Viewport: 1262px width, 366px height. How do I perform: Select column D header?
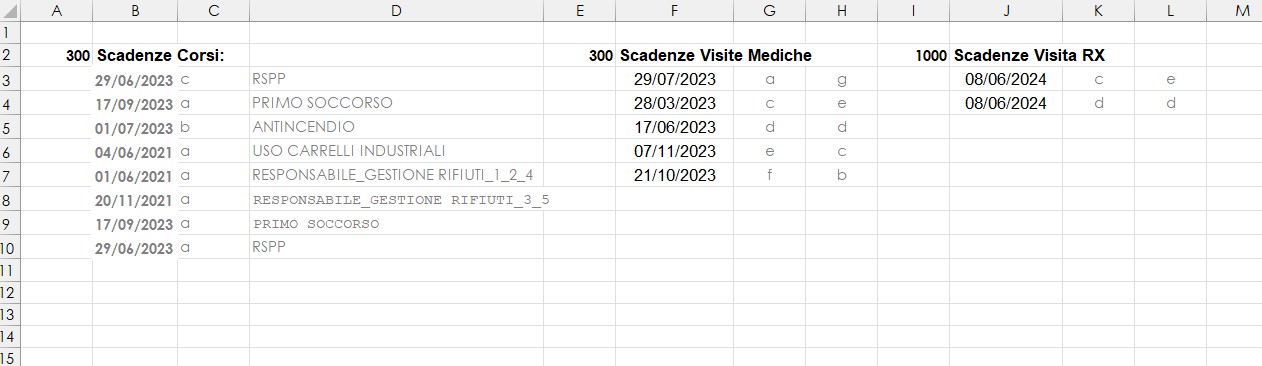pos(396,11)
